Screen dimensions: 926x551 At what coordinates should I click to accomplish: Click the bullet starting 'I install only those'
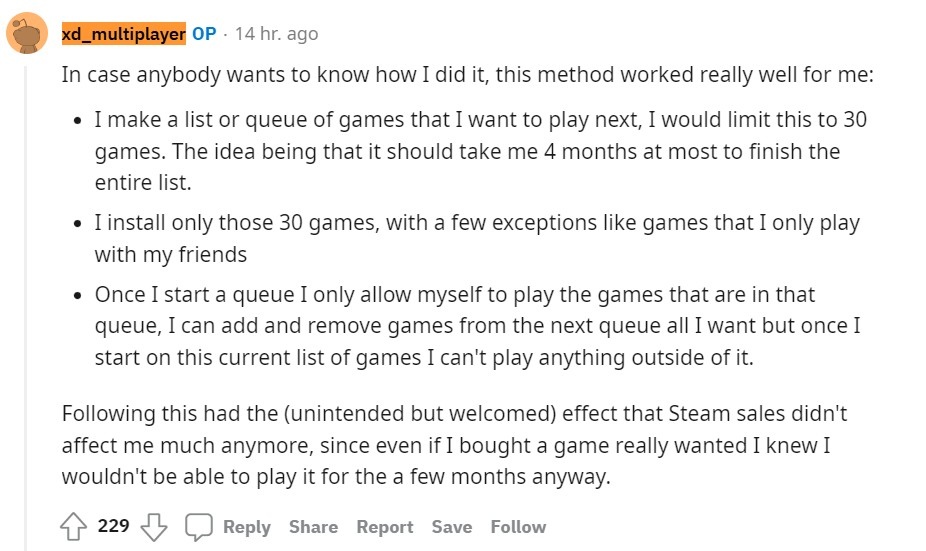pos(477,238)
